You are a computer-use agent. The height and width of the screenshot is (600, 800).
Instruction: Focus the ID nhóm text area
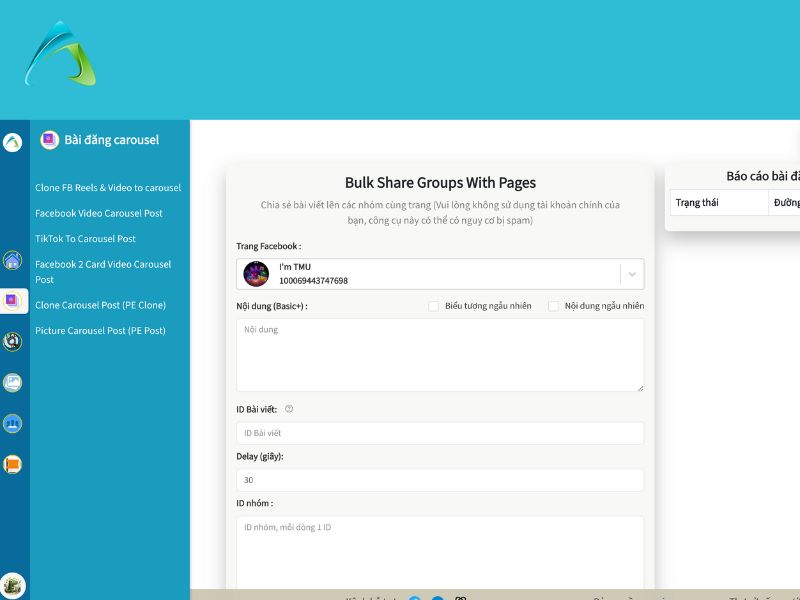(440, 553)
